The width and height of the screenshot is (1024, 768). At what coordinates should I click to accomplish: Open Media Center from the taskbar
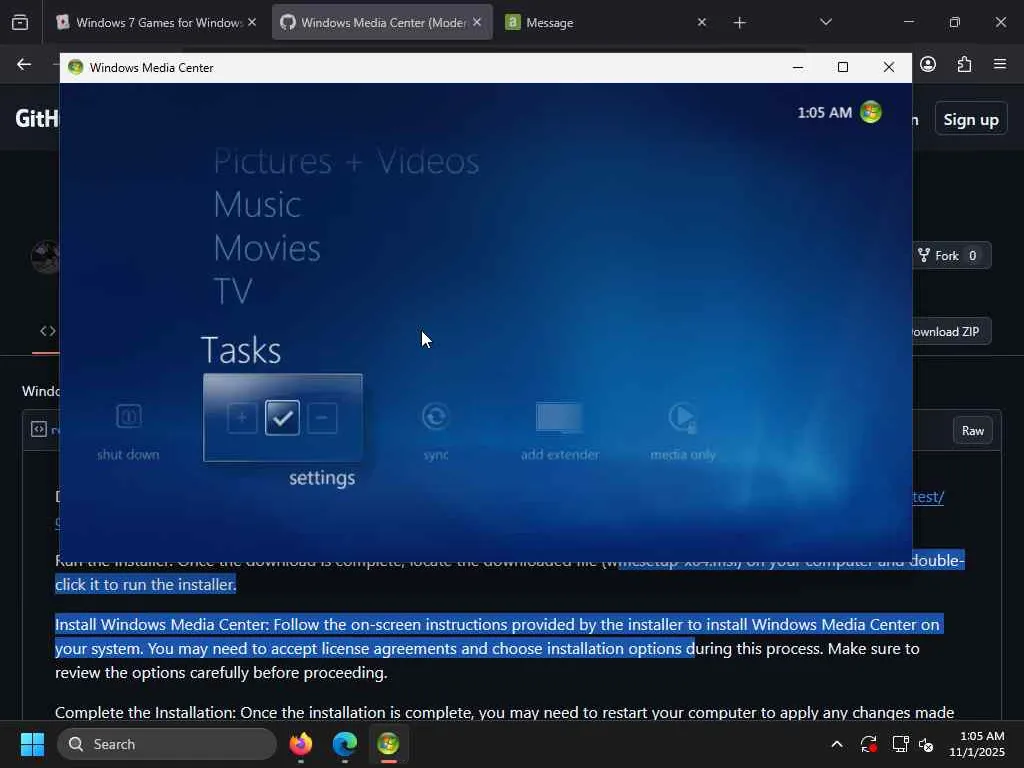click(x=388, y=744)
